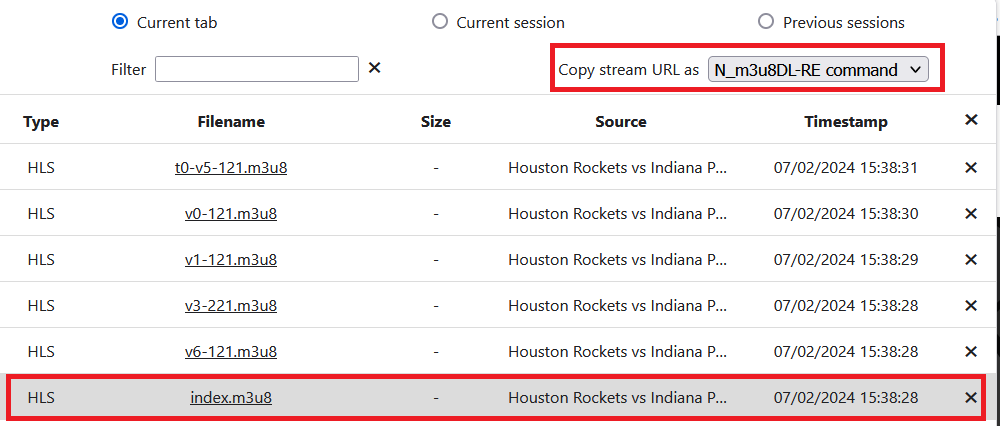
Task: Delete the v0-121.m3u8 entry
Action: click(x=970, y=214)
